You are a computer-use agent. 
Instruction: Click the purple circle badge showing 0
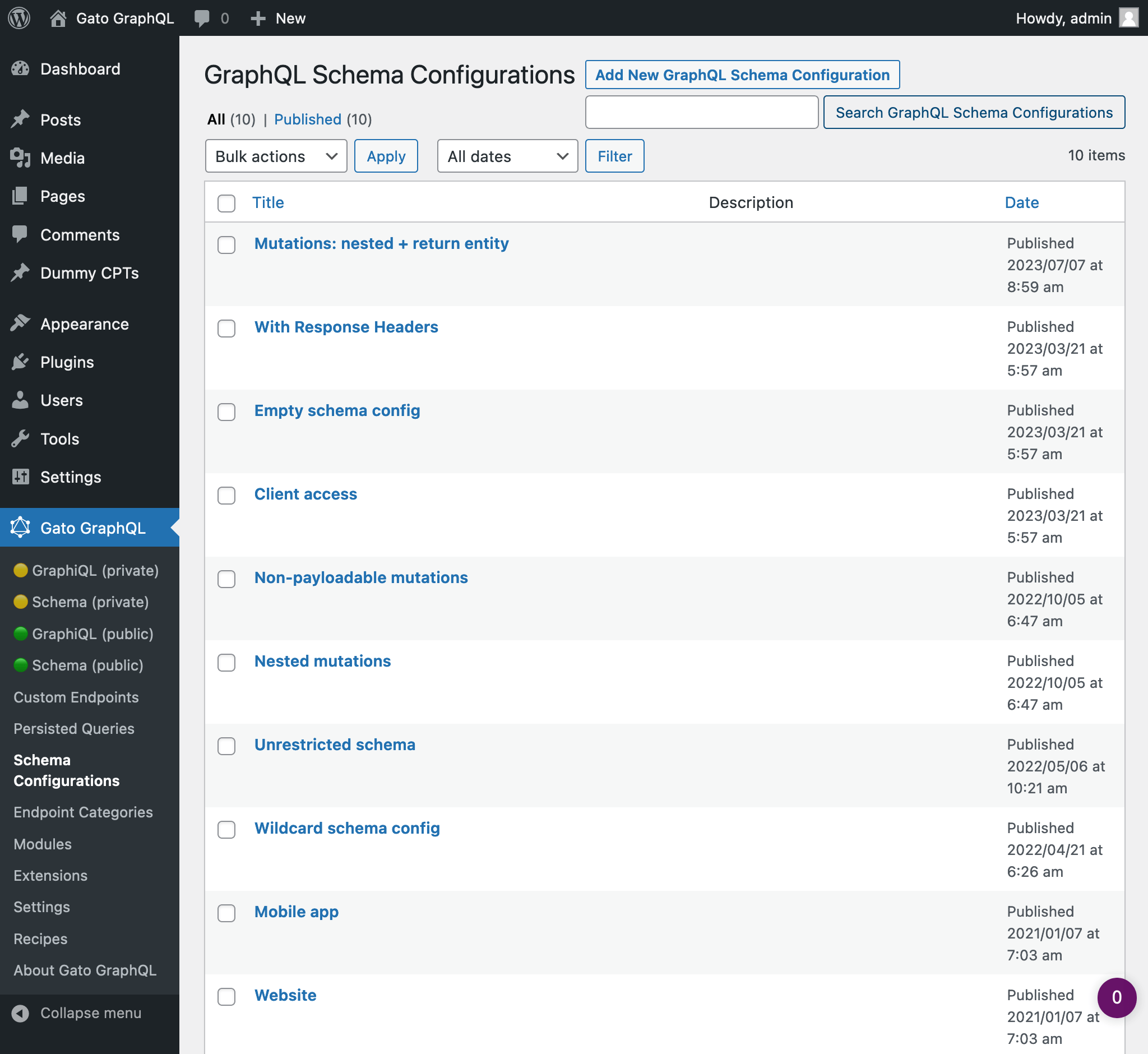(1116, 997)
